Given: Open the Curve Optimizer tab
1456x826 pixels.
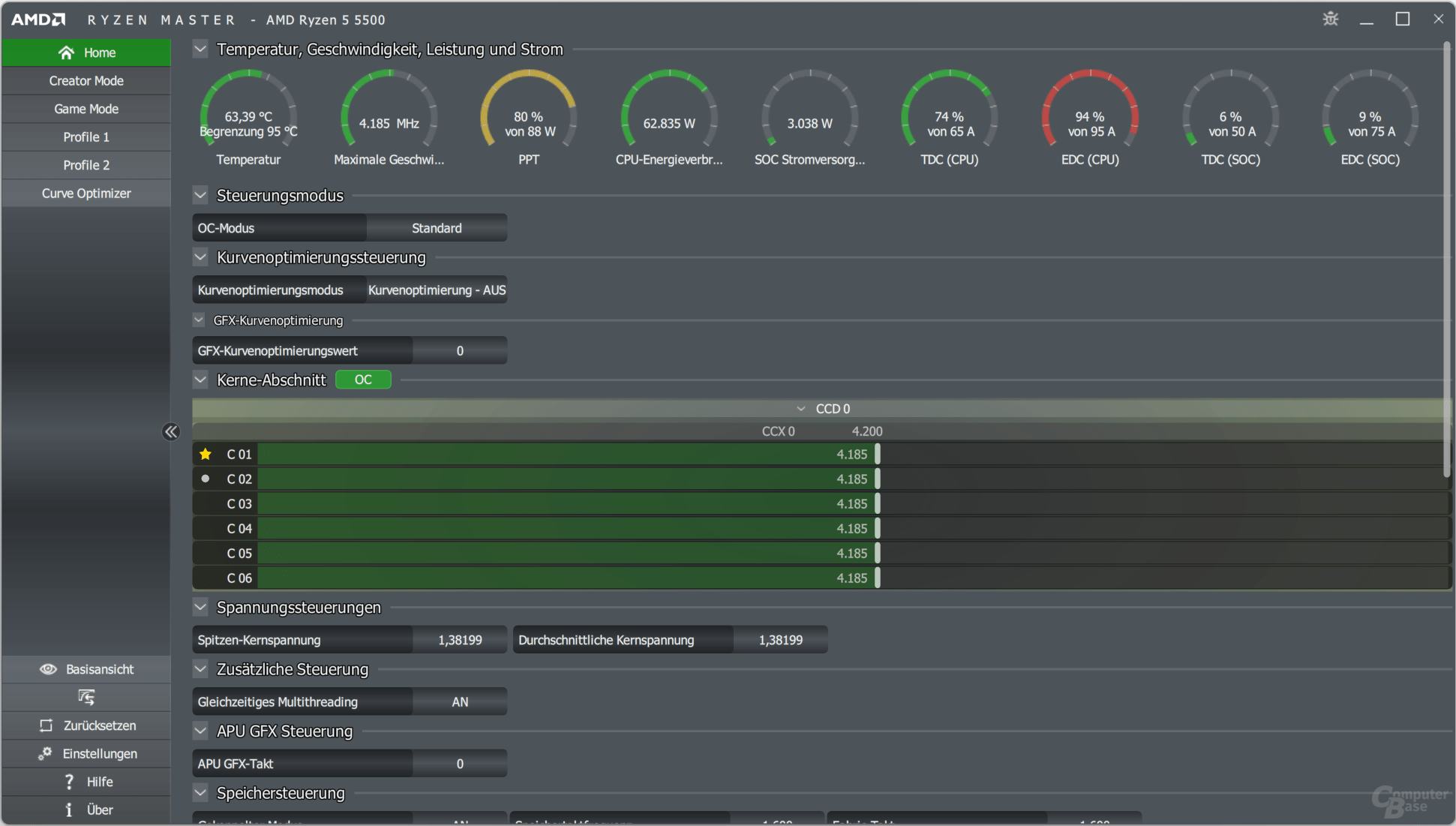Looking at the screenshot, I should [86, 194].
